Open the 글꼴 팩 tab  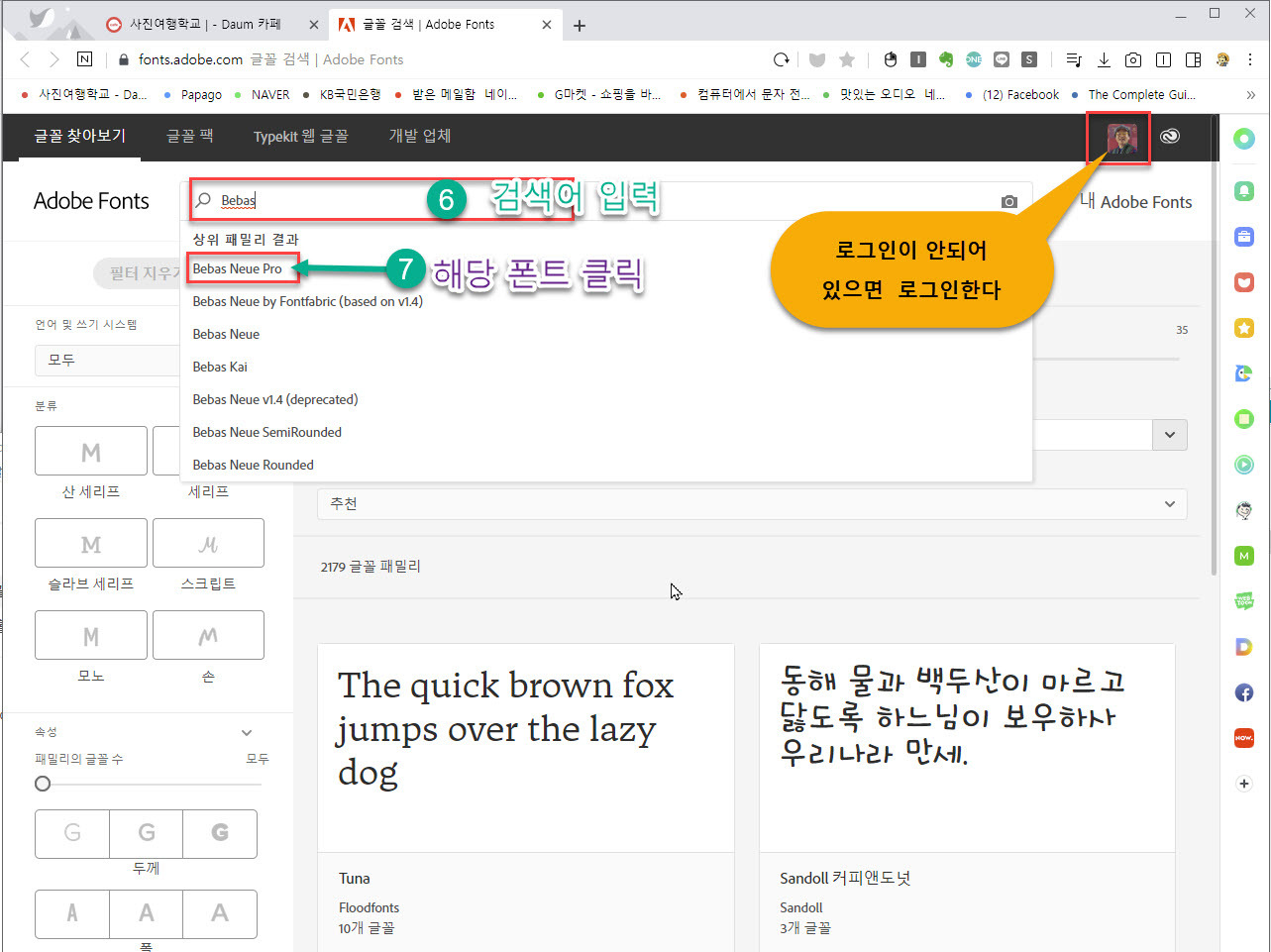189,136
